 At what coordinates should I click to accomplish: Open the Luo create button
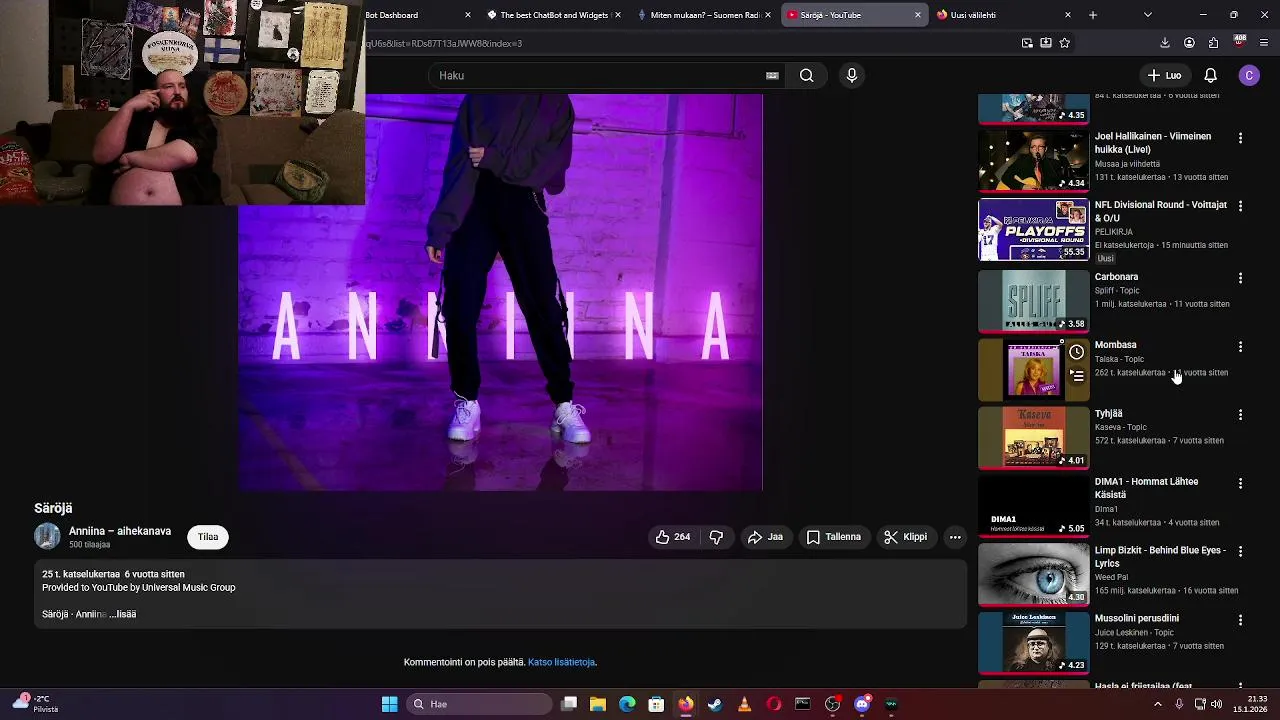(1164, 76)
